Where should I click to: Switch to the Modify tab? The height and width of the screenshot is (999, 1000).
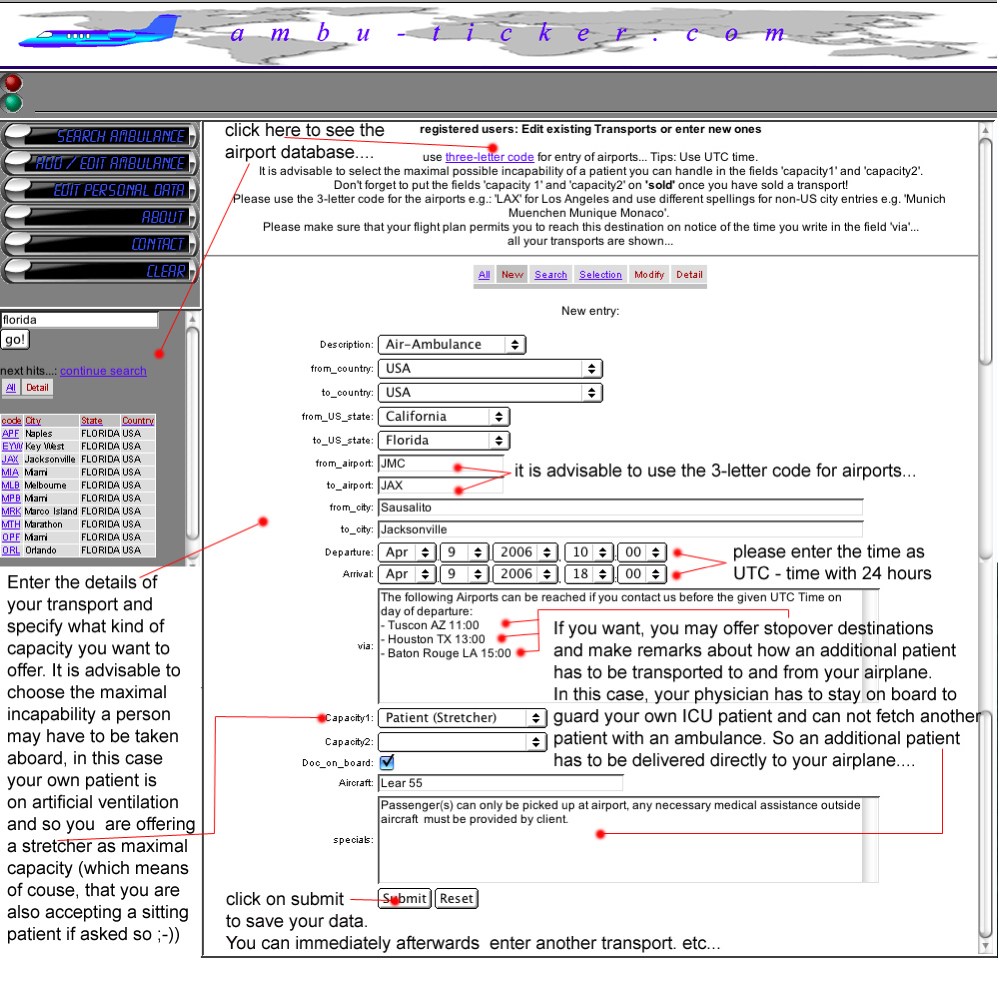click(x=649, y=274)
